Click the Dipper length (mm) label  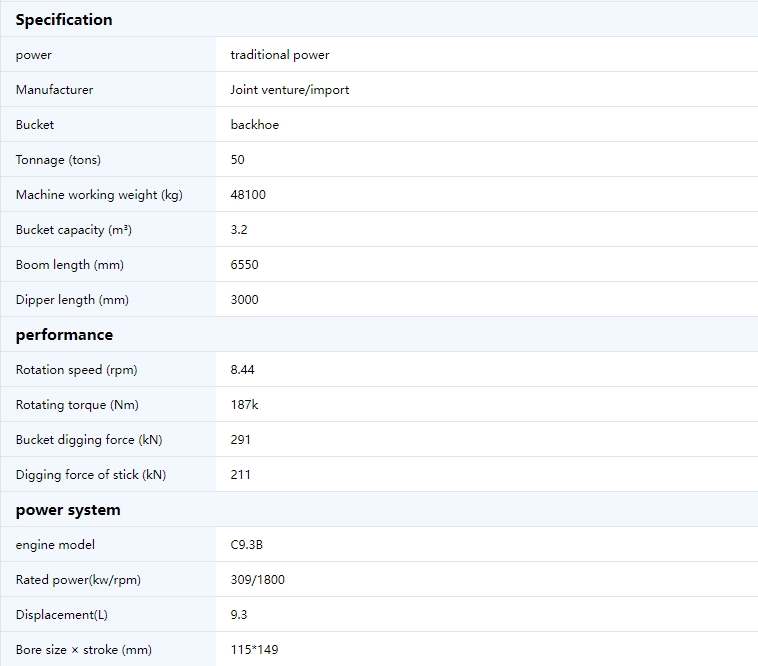click(x=72, y=300)
